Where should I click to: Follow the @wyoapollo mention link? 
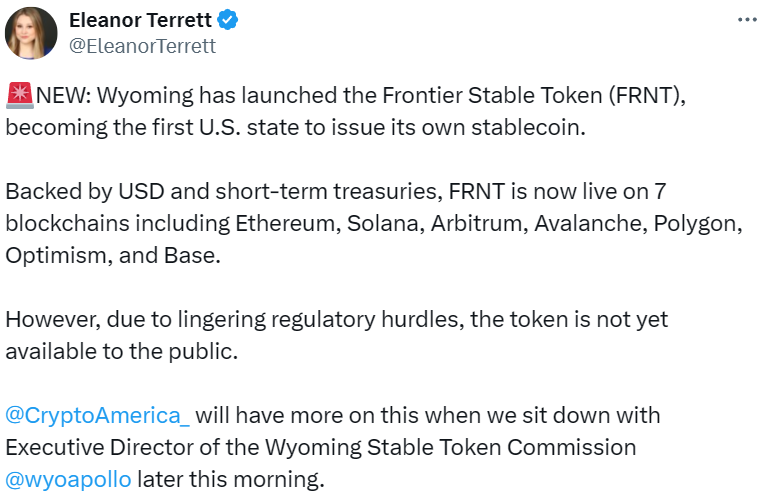pyautogui.click(x=68, y=479)
